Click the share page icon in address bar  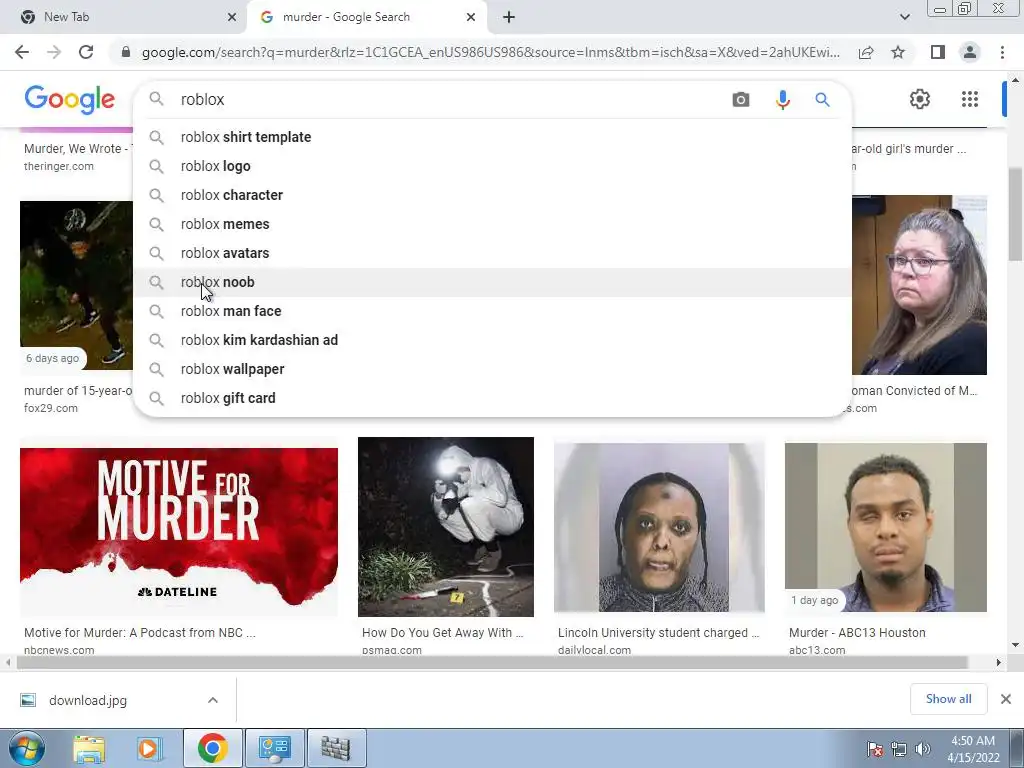click(866, 52)
